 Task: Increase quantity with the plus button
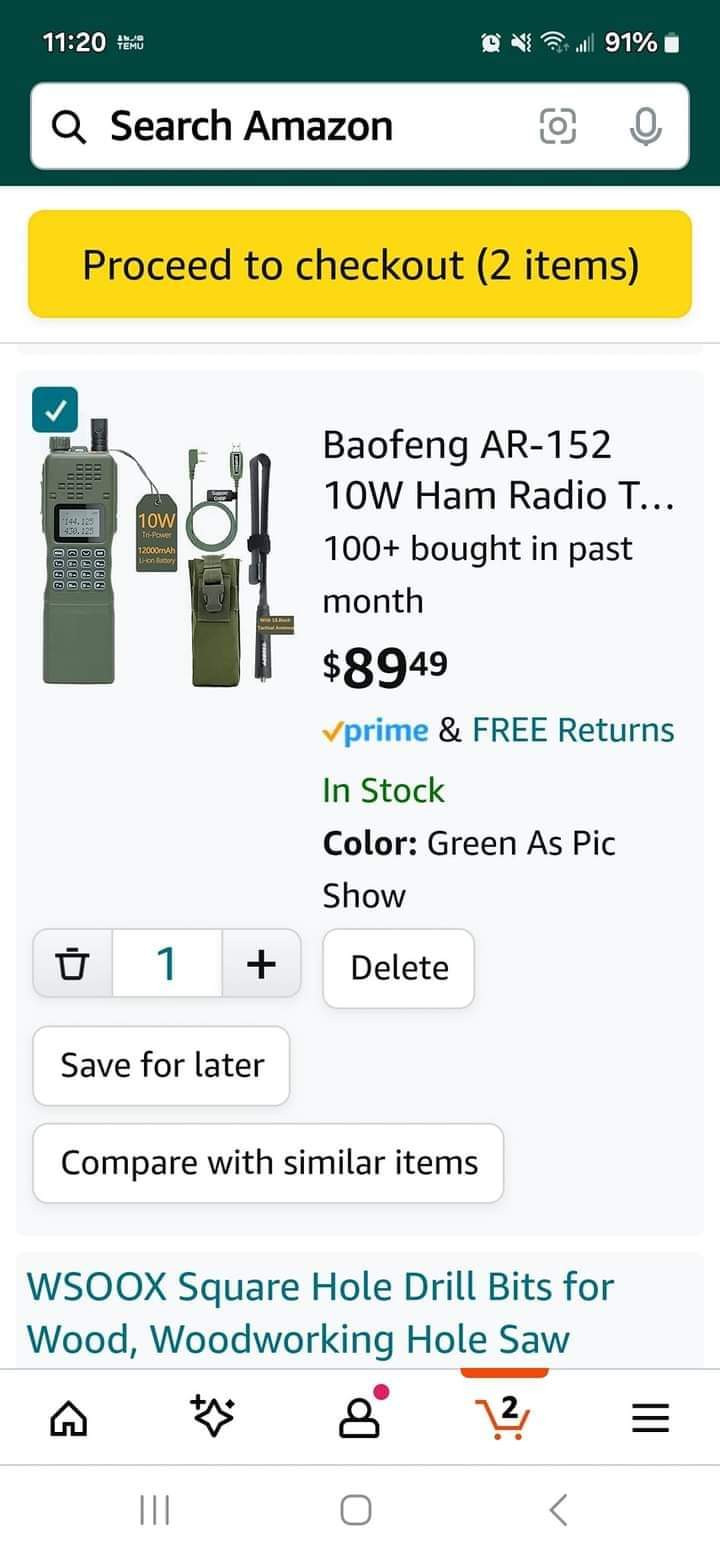pyautogui.click(x=260, y=964)
